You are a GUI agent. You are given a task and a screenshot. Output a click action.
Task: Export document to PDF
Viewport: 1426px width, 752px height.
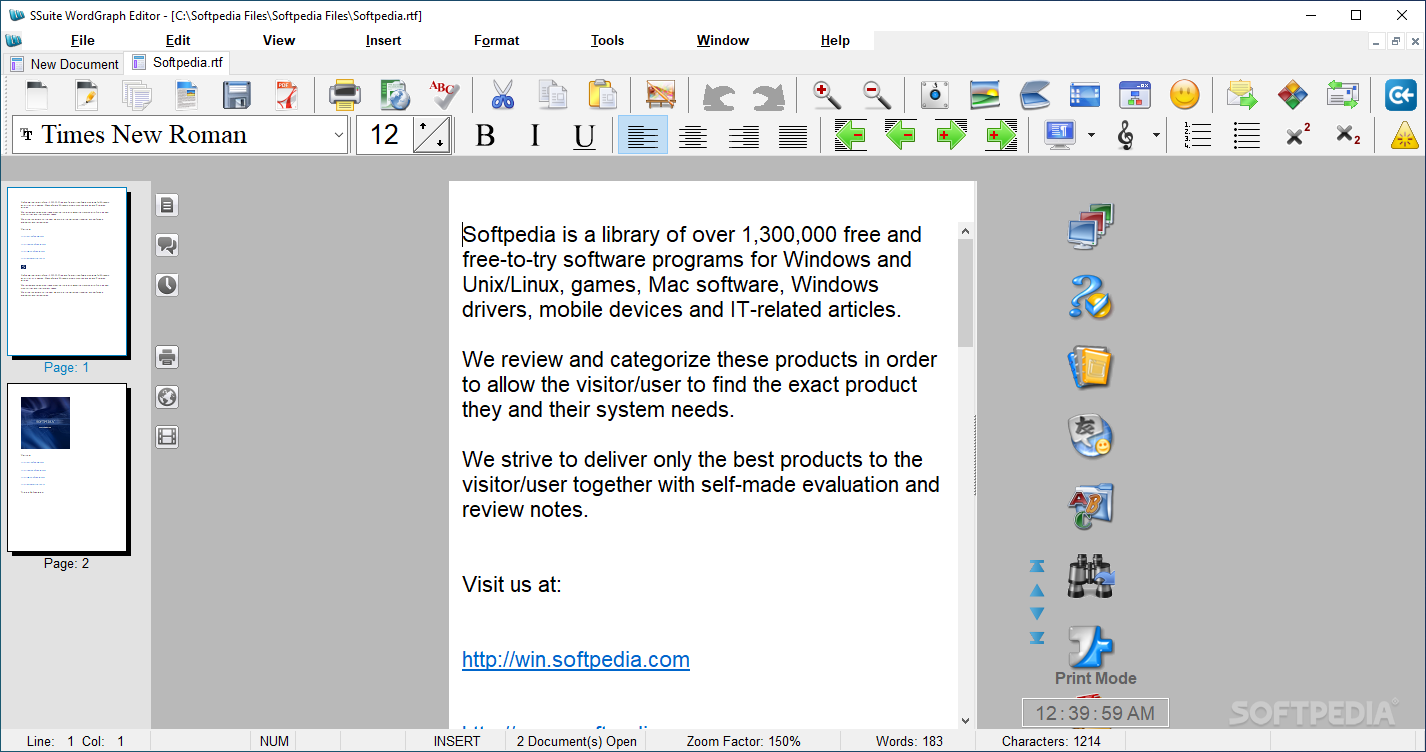click(x=287, y=95)
